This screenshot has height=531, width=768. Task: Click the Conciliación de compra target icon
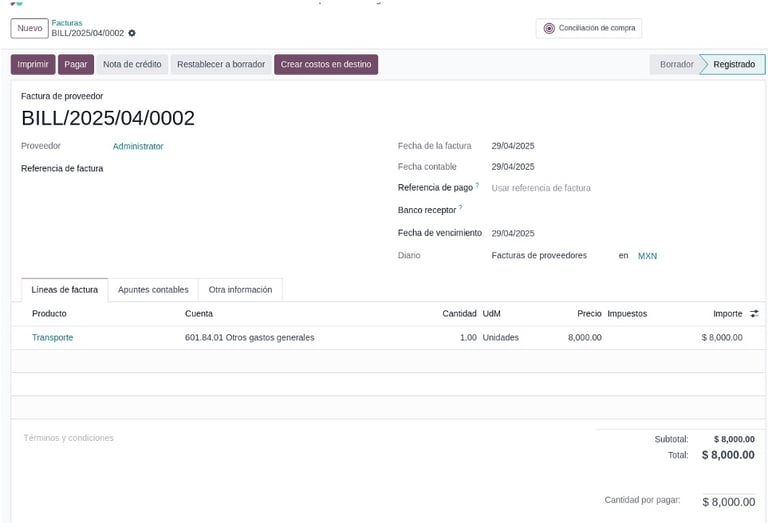(x=549, y=28)
